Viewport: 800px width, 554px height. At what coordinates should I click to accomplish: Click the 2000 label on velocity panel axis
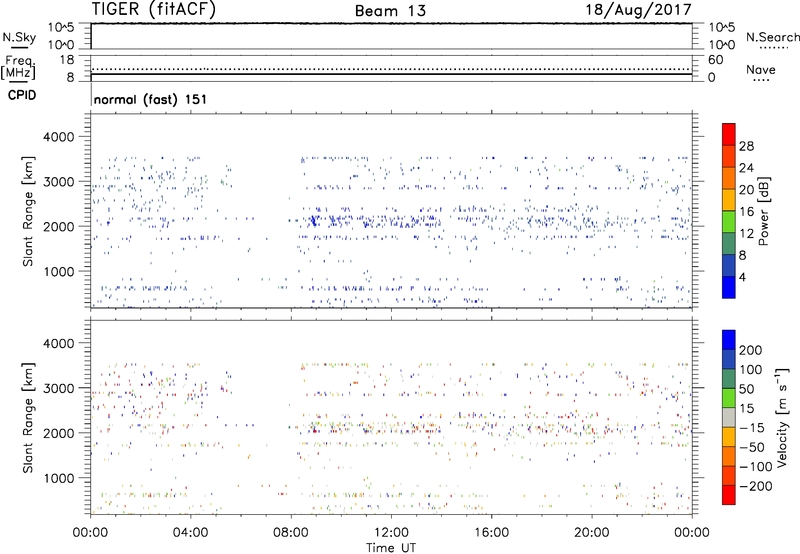(58, 433)
